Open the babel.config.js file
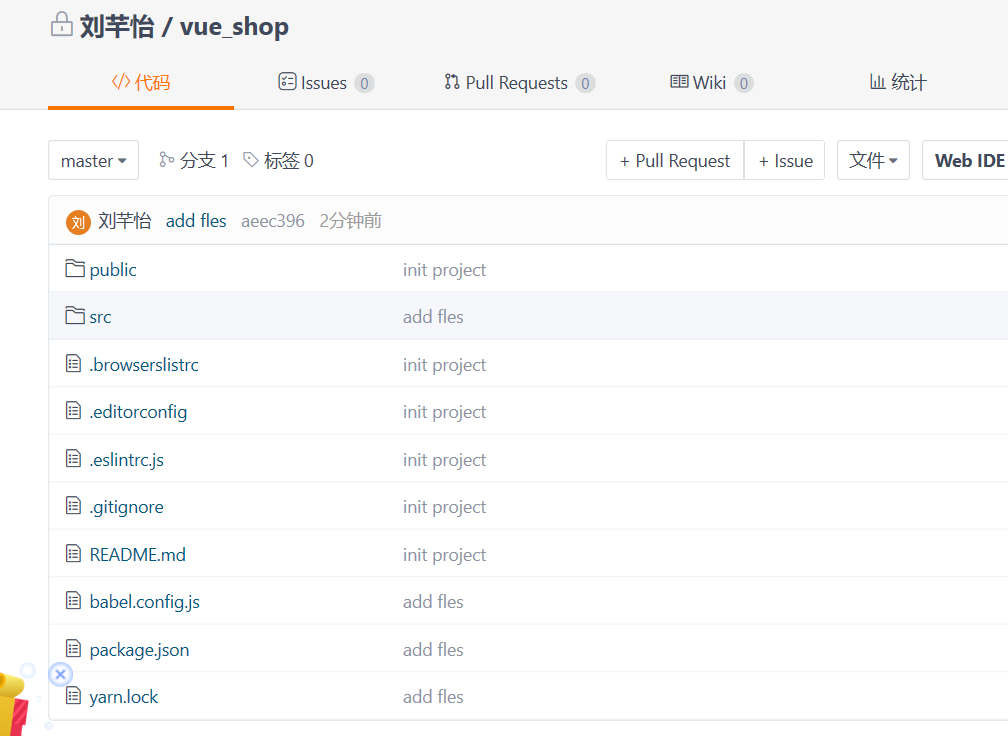Viewport: 1008px width, 736px height. pos(145,602)
